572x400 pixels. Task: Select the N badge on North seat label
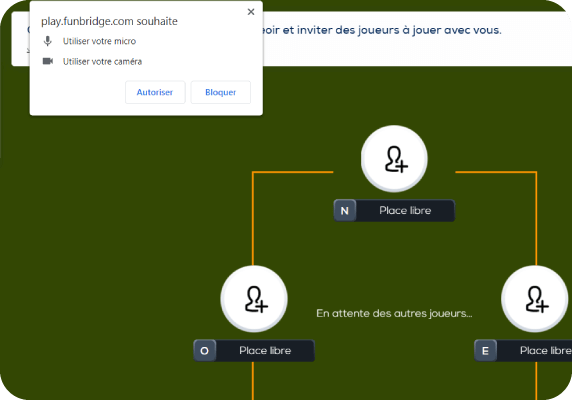(345, 211)
